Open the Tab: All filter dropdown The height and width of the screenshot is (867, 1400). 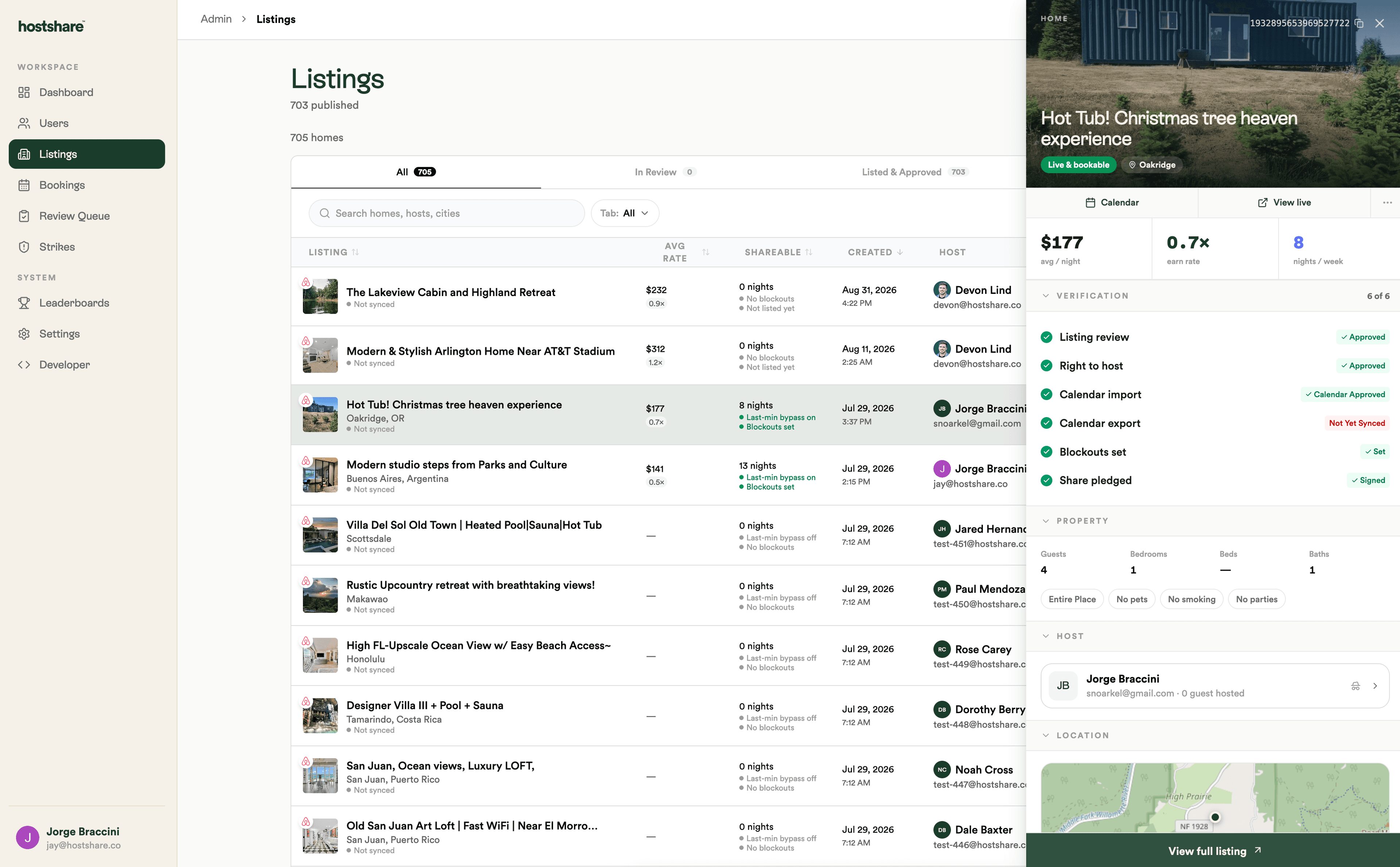tap(625, 213)
